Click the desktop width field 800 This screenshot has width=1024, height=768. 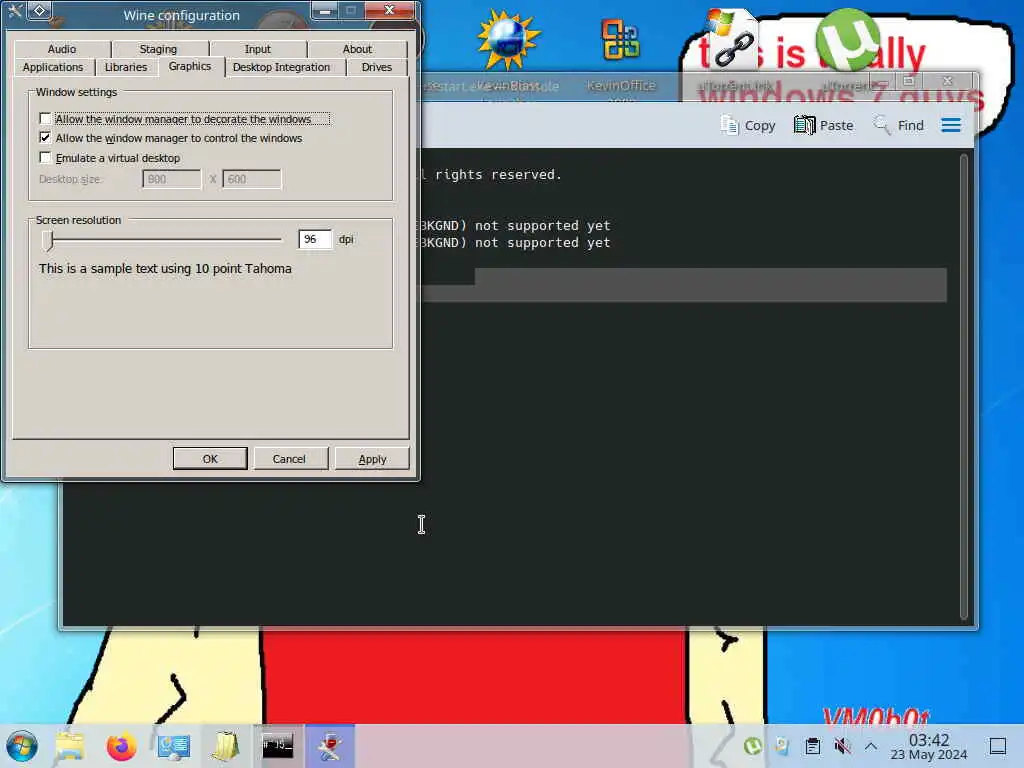tap(172, 179)
